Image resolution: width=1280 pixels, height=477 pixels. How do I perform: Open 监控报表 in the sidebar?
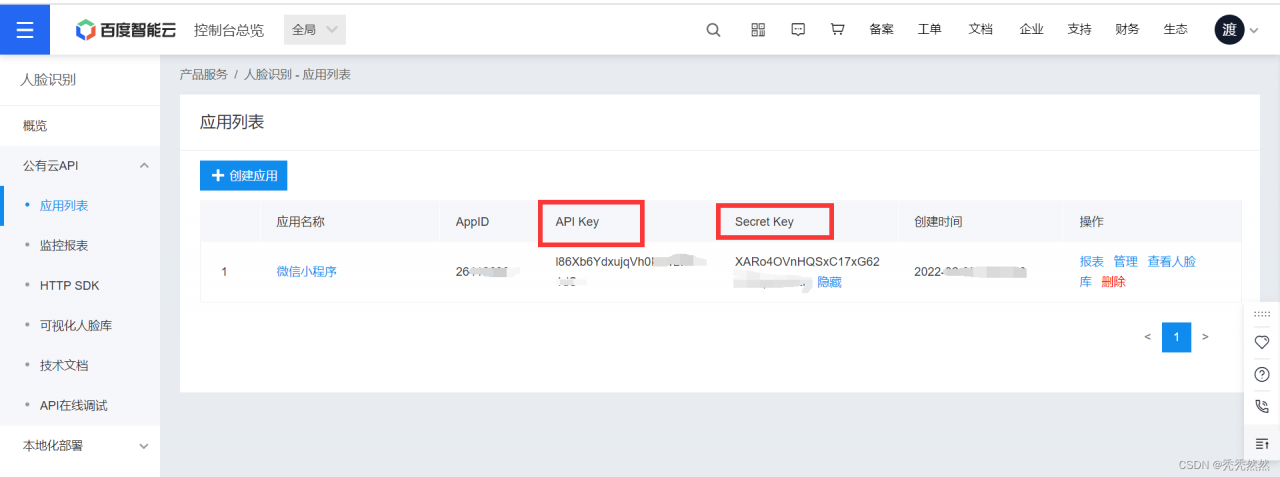click(x=64, y=246)
